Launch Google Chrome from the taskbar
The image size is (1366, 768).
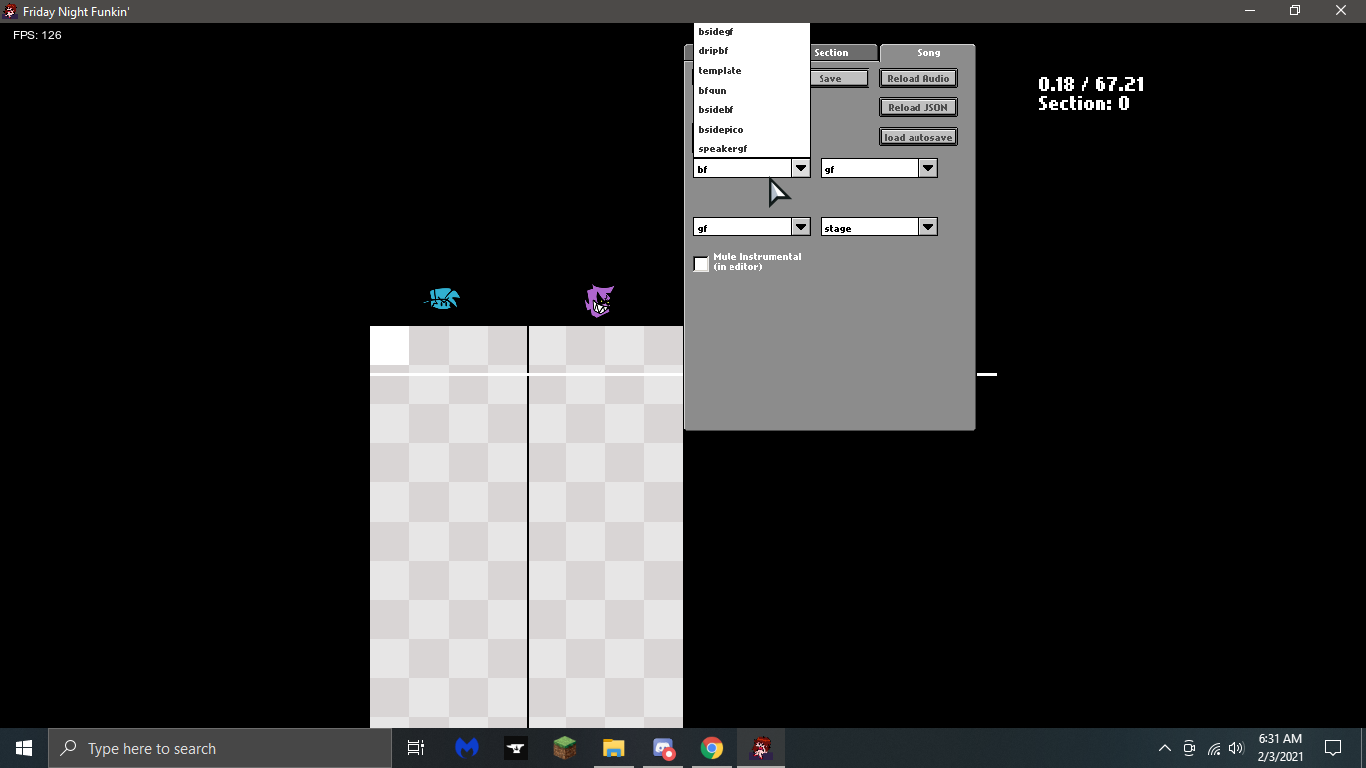click(x=711, y=748)
